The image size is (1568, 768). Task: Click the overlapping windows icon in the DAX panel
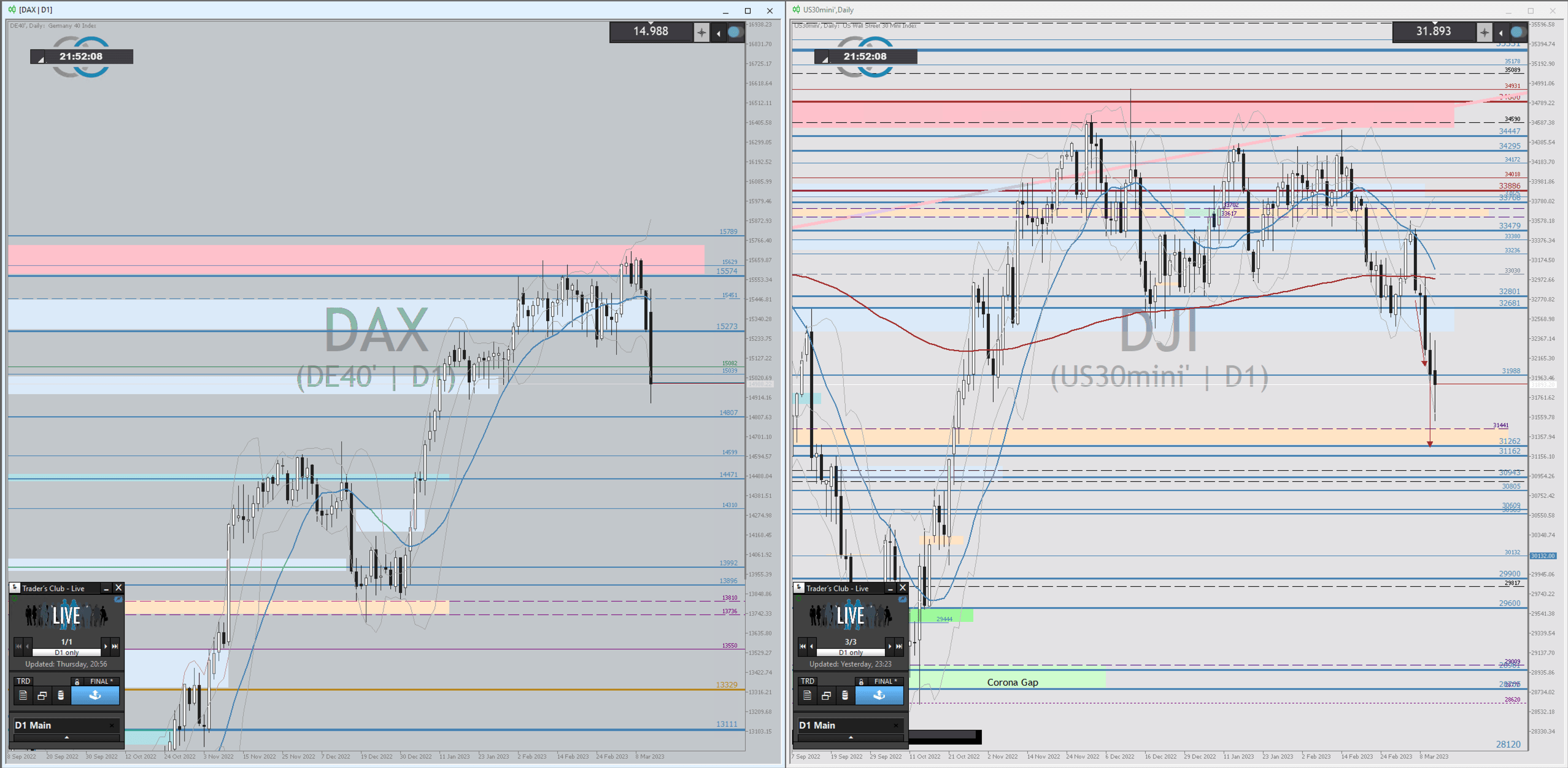point(42,696)
